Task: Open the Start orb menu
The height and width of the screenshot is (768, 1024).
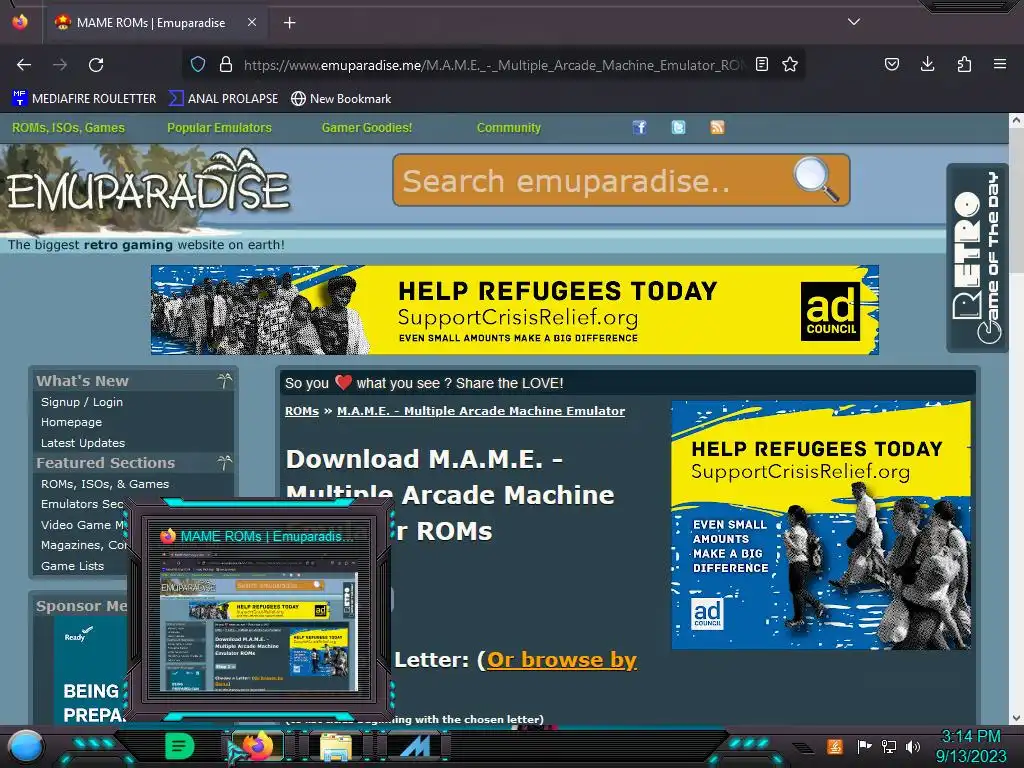Action: tap(26, 747)
